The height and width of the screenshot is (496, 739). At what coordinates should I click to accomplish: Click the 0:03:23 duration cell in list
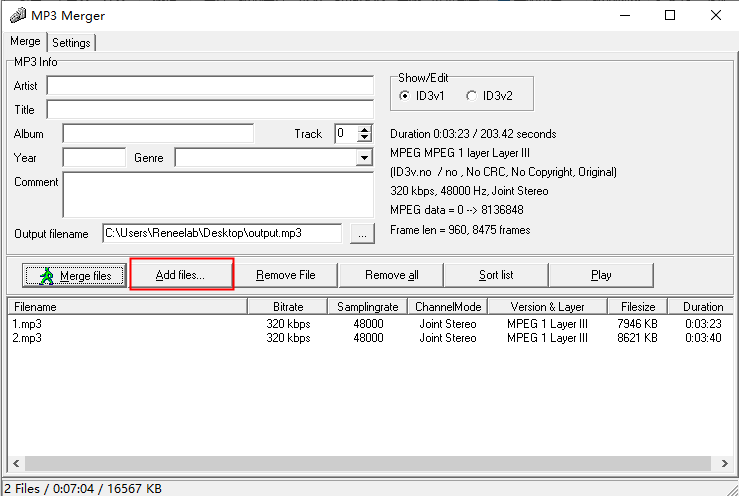[x=703, y=324]
